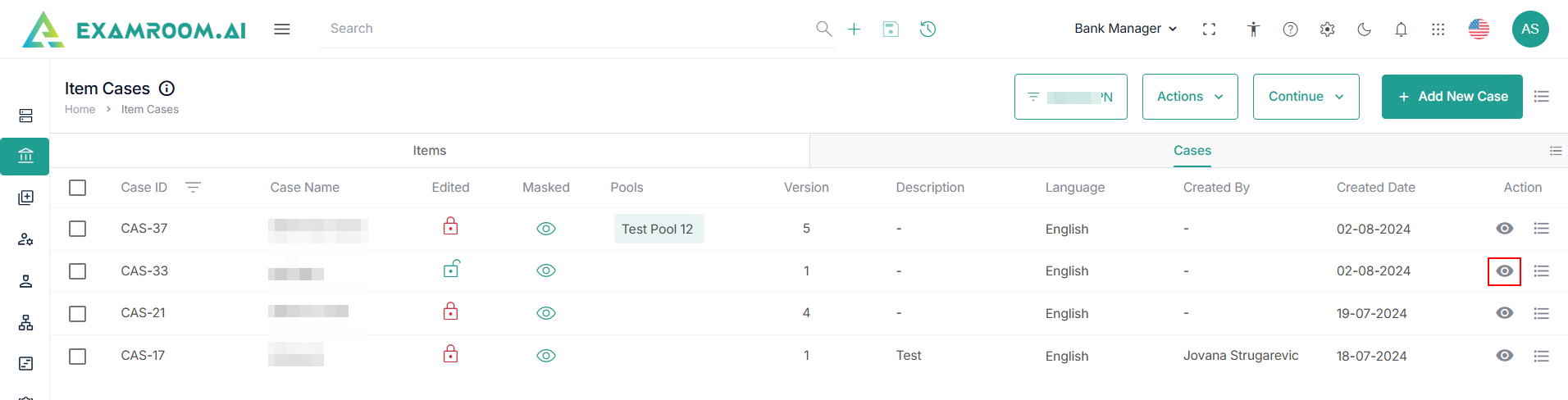Open the Bank Manager role dropdown
The image size is (1568, 400).
click(1125, 29)
